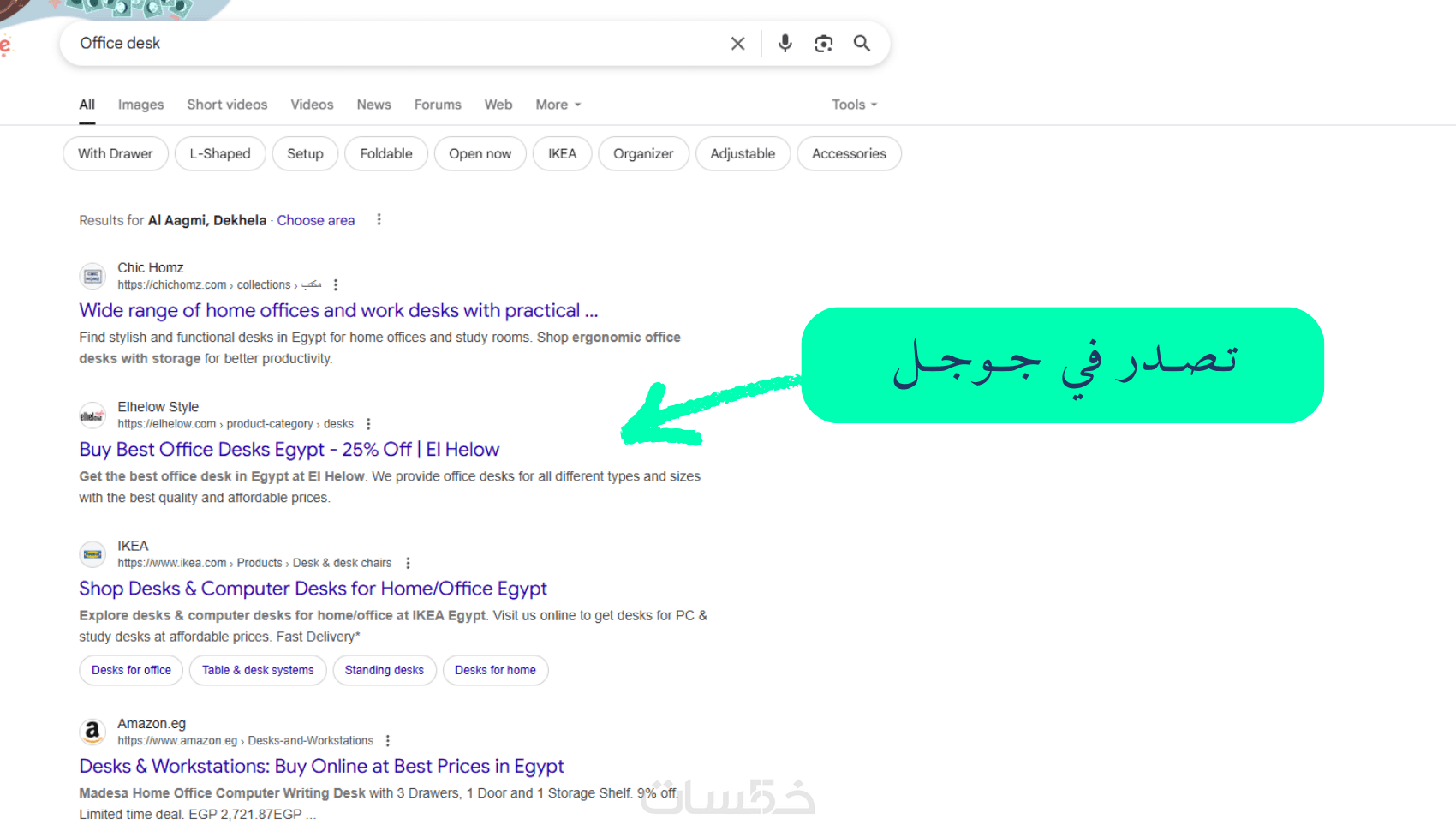Screen dimensions: 1456x831
Task: Click the chichomz.com URL breadcrumb
Action: (219, 285)
